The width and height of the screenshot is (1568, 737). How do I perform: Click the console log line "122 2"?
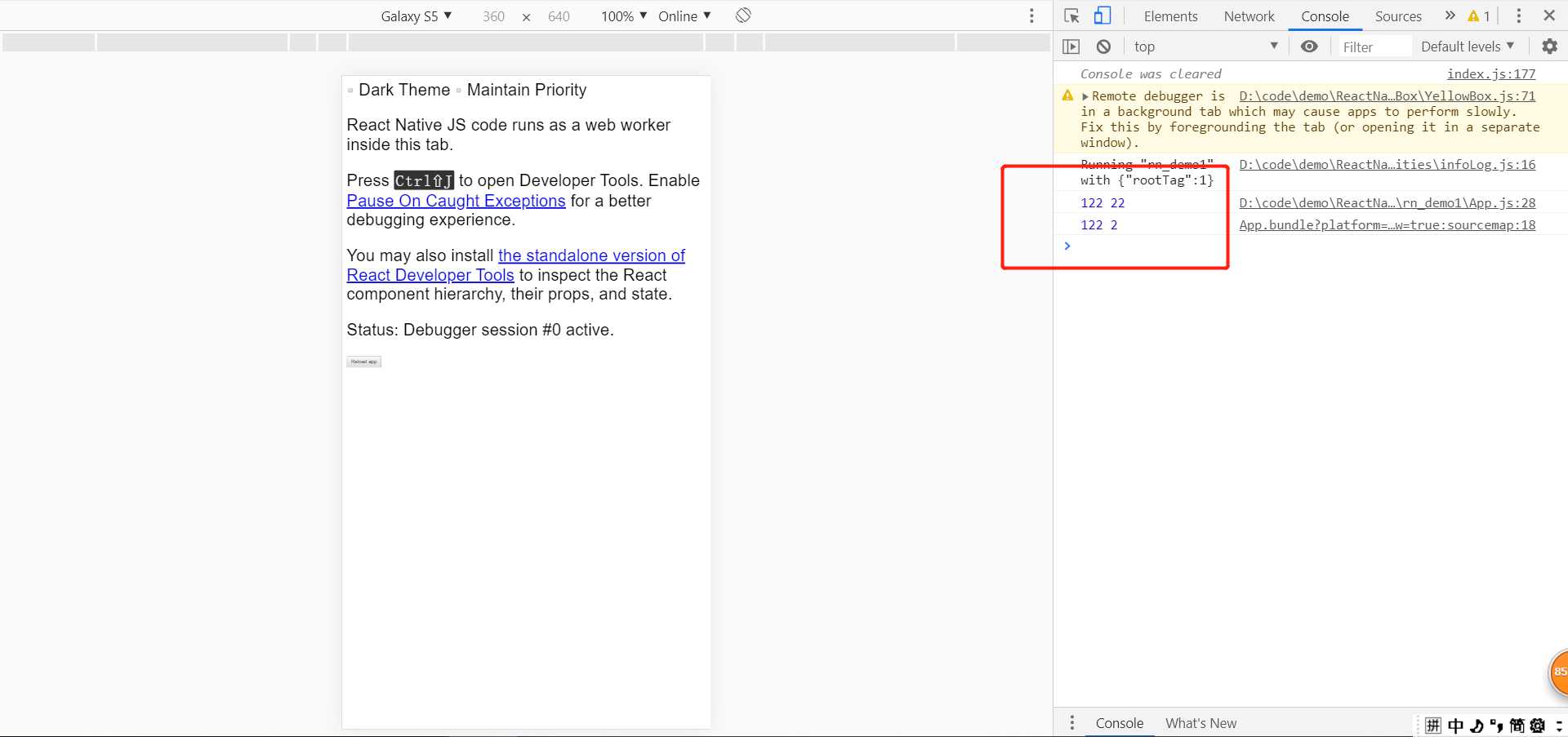[1099, 225]
